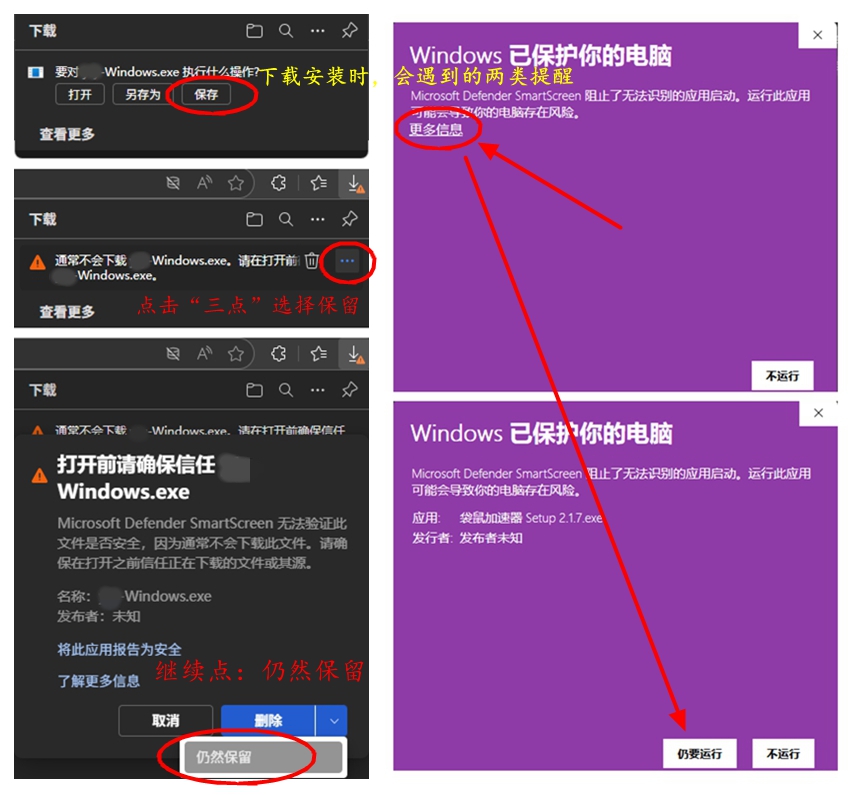Click tracking prevention icon above the trash-icon download panel
858x795 pixels.
tap(173, 183)
